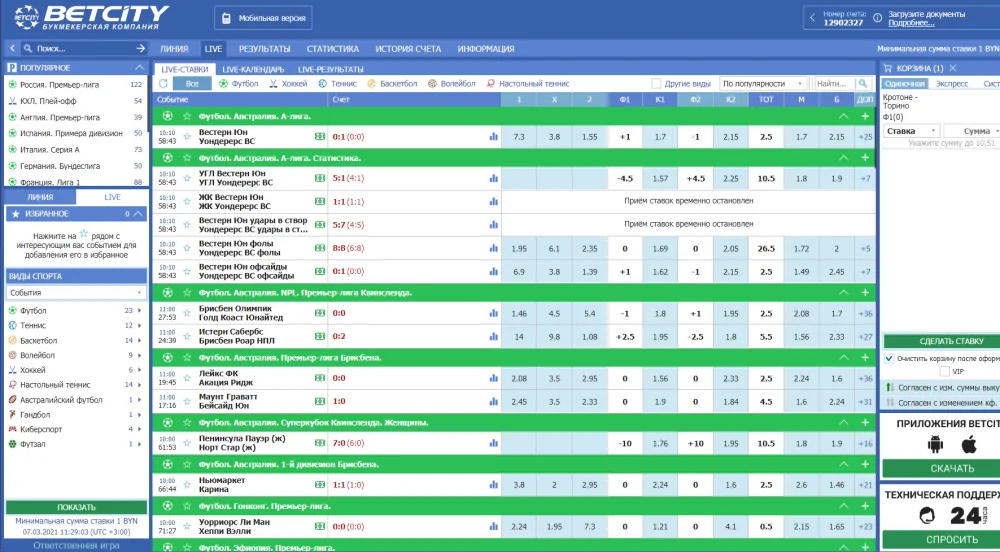
Task: Switch to the LIVE-КАЛЕНДАРЬ tab
Action: point(253,69)
